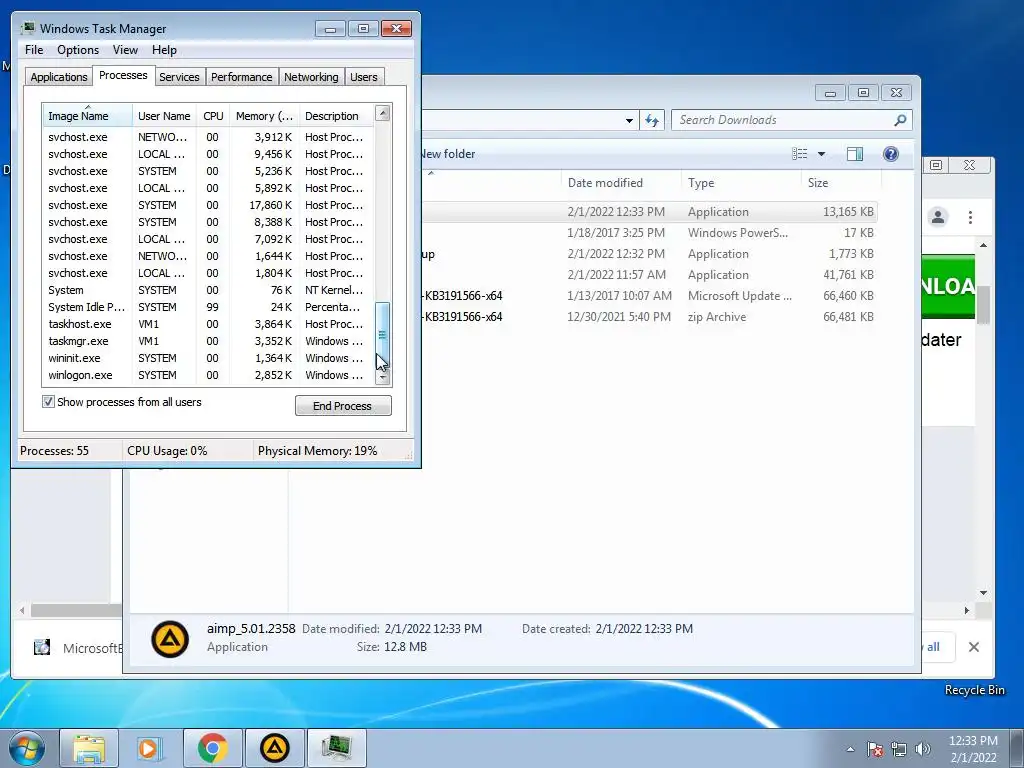1024x768 pixels.
Task: Sort processes by CPU column
Action: 213,116
